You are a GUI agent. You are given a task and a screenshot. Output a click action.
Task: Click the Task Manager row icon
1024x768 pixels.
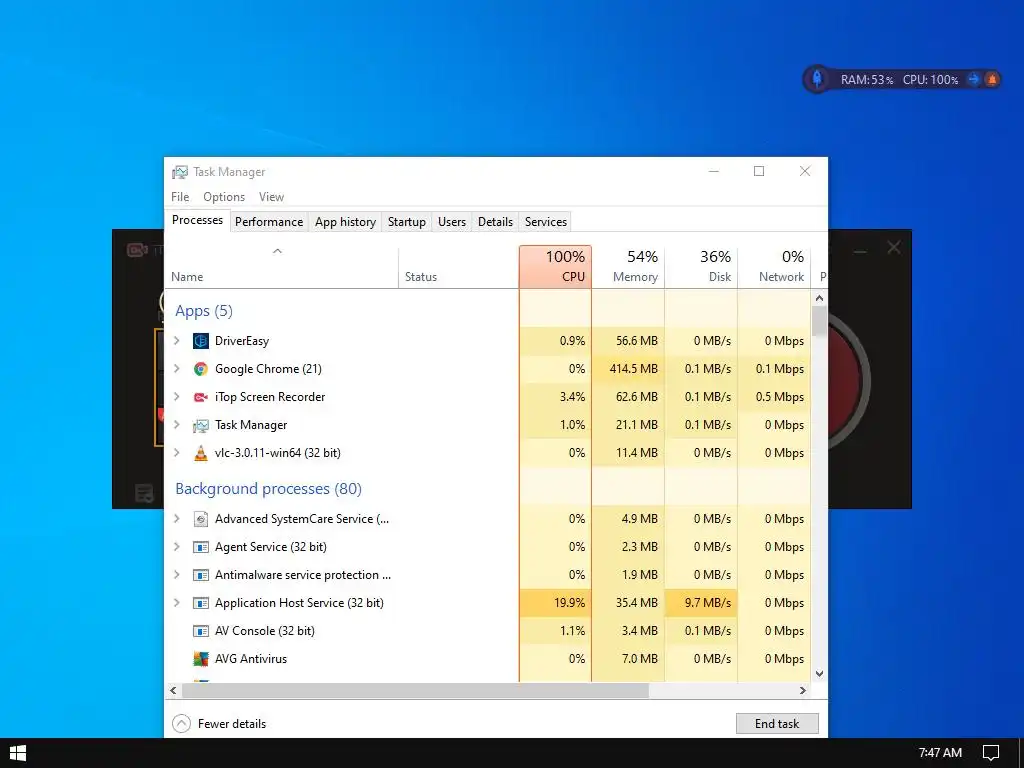(200, 425)
